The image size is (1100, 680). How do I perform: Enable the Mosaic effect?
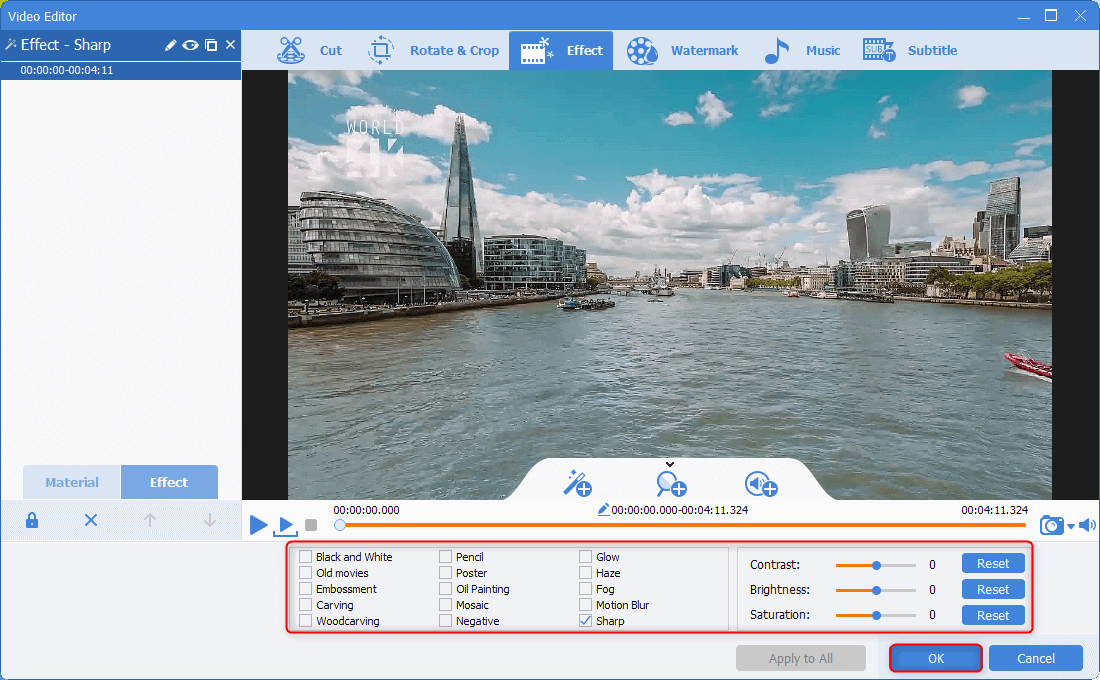pyautogui.click(x=445, y=605)
